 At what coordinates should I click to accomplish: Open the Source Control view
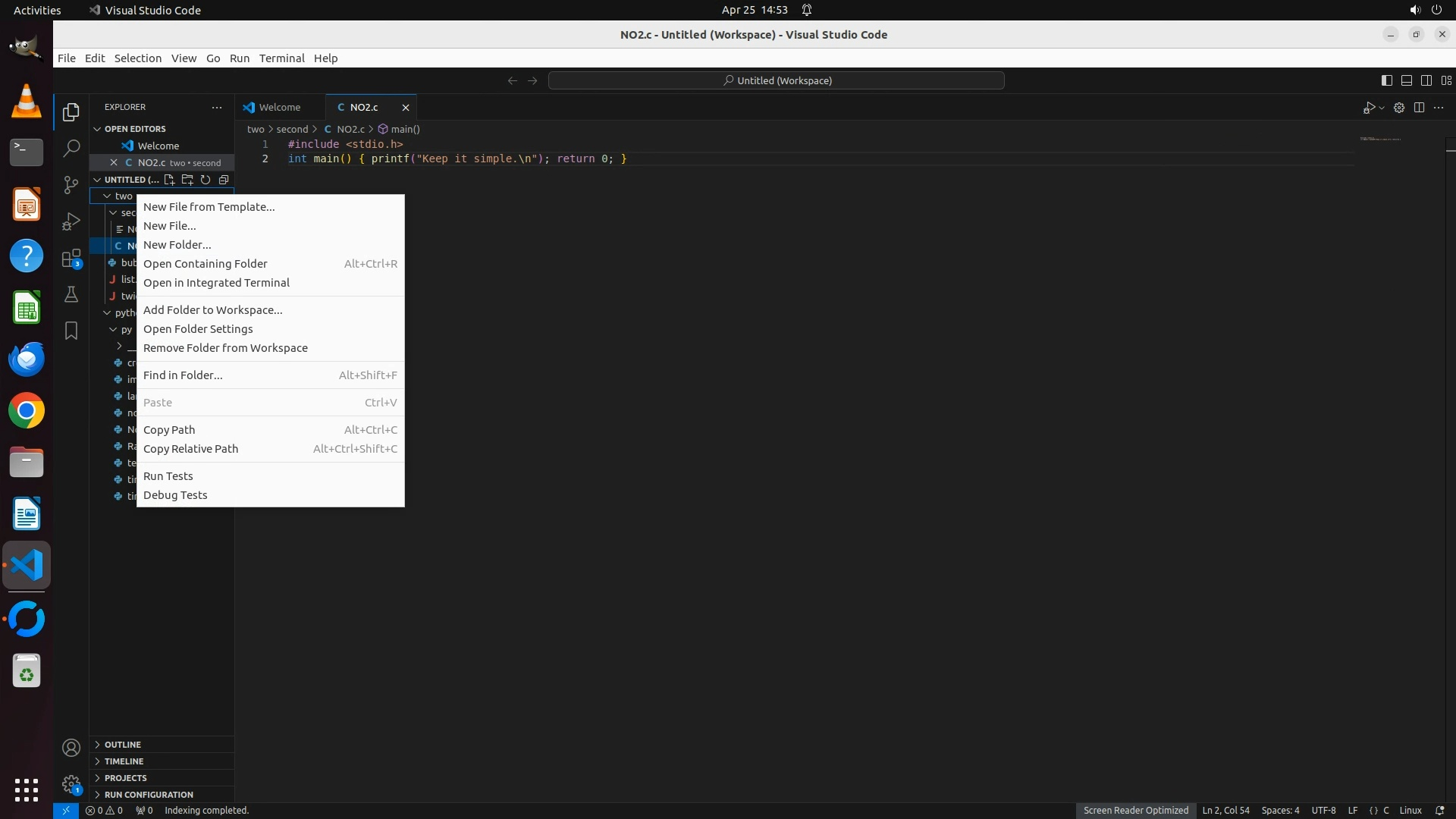pyautogui.click(x=71, y=185)
